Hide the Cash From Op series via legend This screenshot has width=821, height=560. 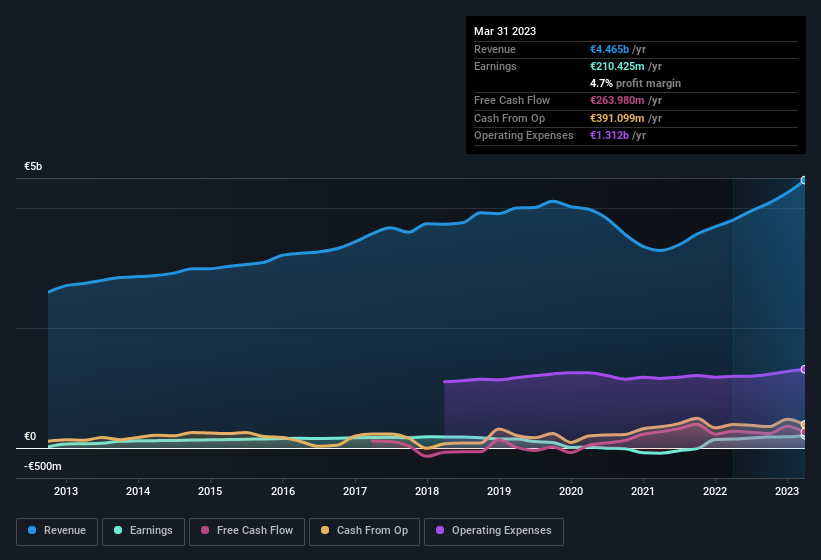coord(365,531)
